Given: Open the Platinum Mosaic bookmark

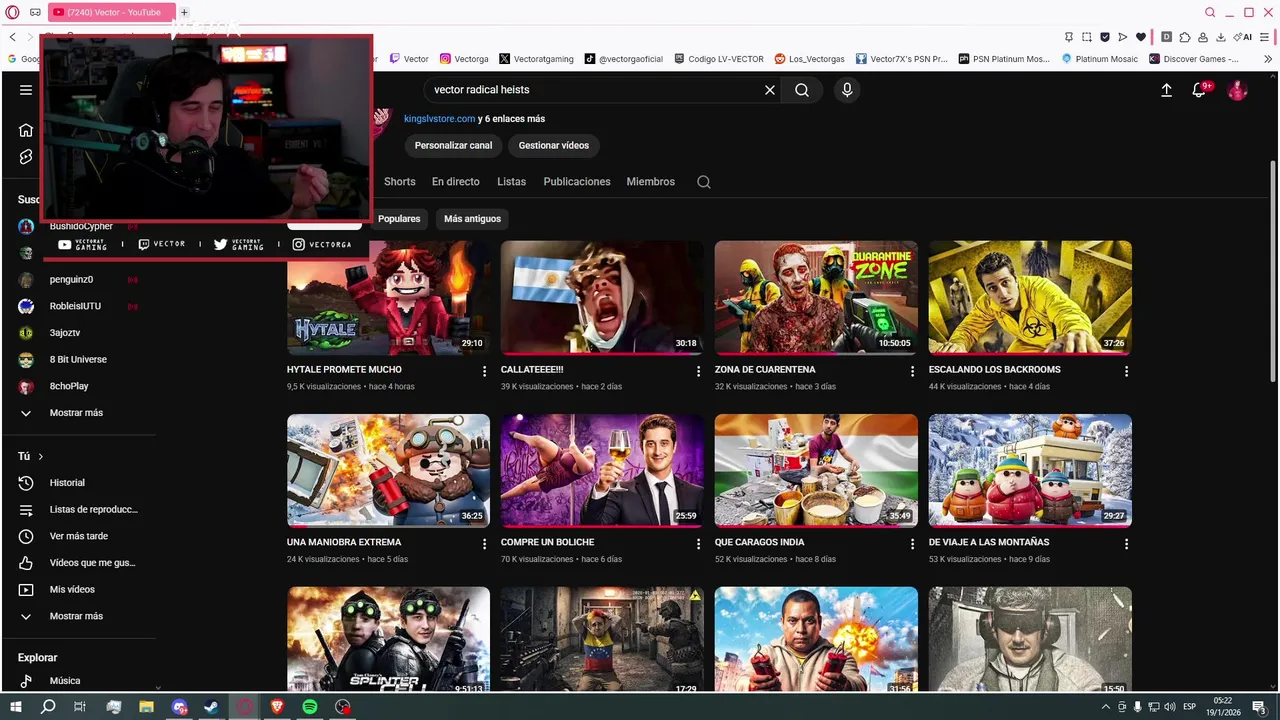Looking at the screenshot, I should tap(1099, 59).
